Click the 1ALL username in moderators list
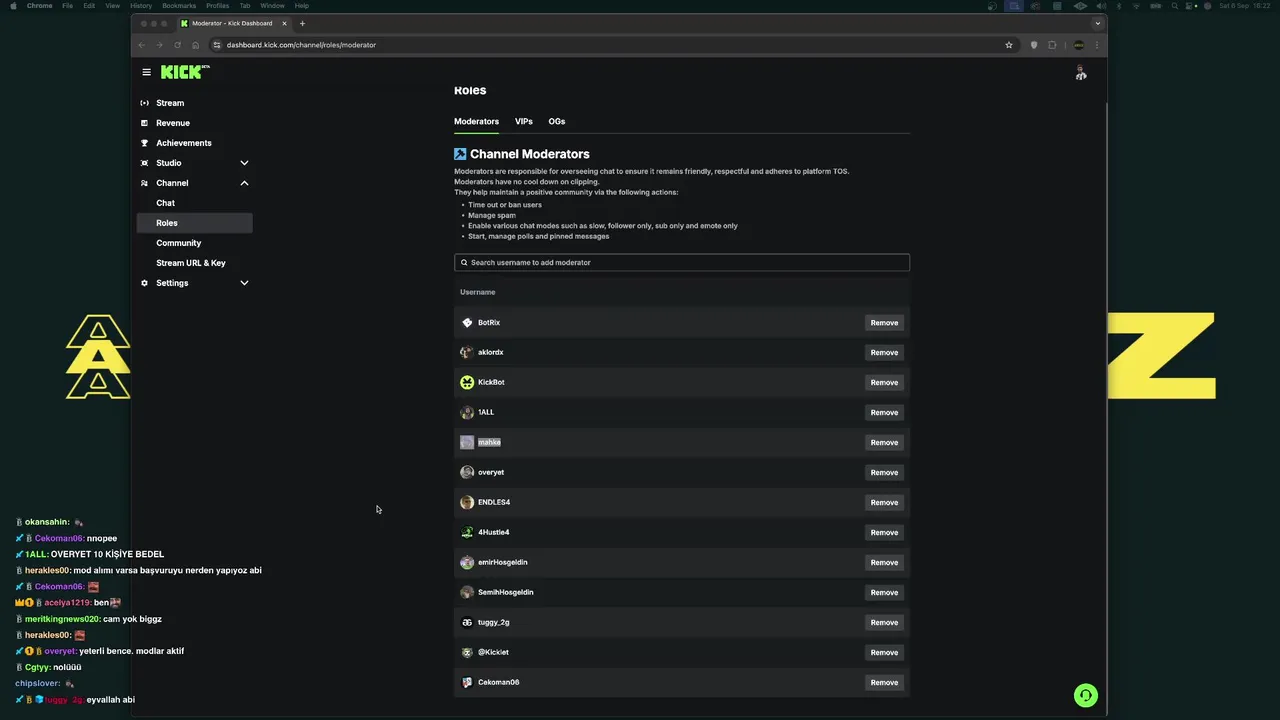1280x720 pixels. coord(486,413)
